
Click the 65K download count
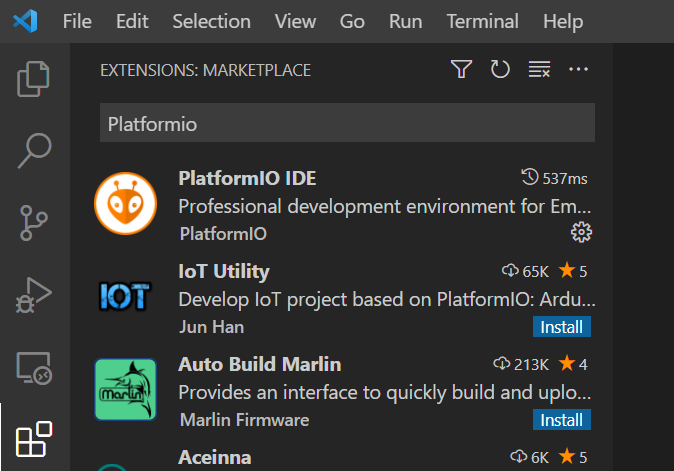(x=525, y=271)
